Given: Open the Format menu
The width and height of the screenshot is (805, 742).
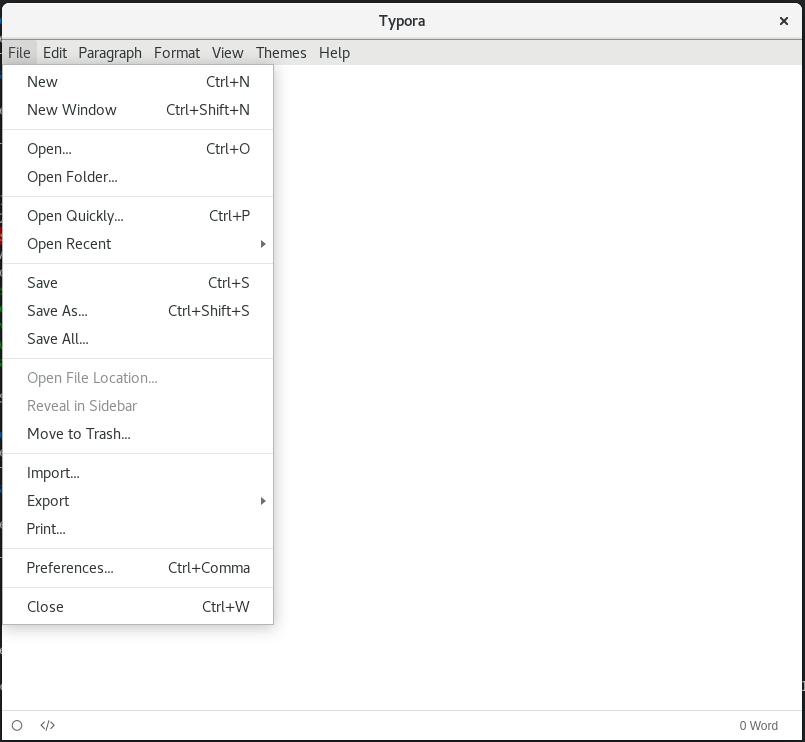Looking at the screenshot, I should click(x=177, y=53).
